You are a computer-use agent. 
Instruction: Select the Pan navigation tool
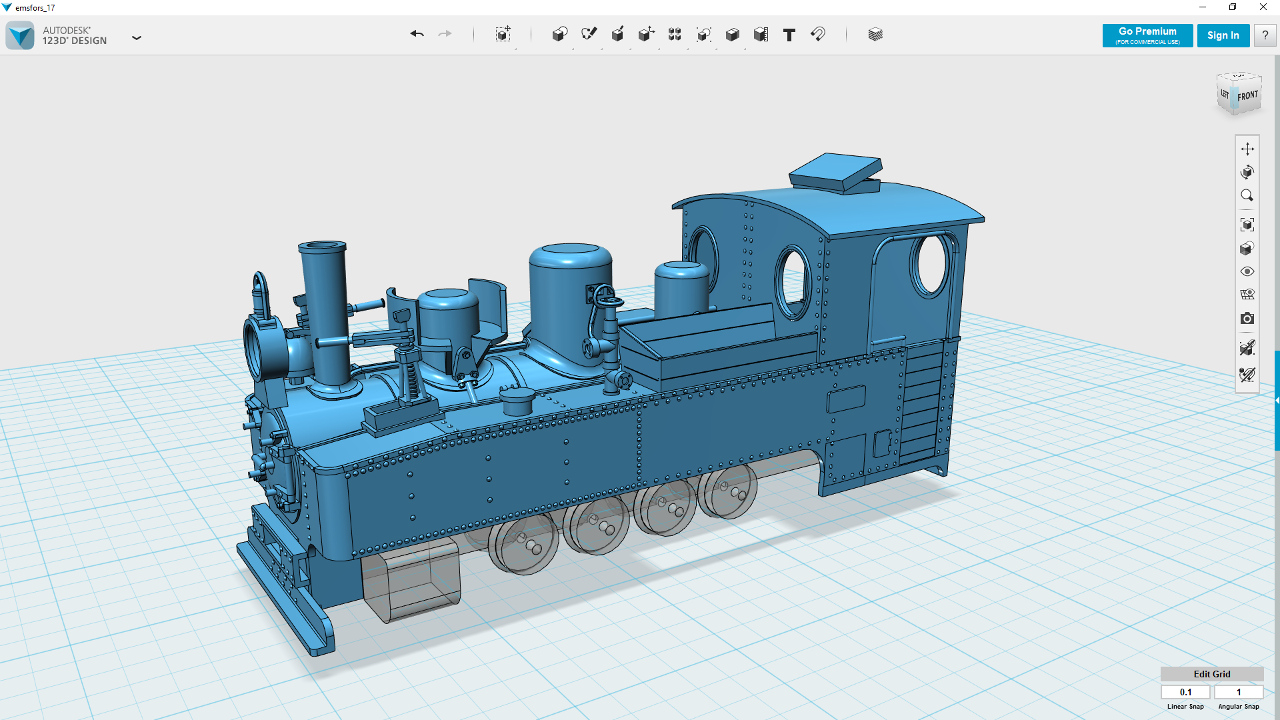[1247, 149]
